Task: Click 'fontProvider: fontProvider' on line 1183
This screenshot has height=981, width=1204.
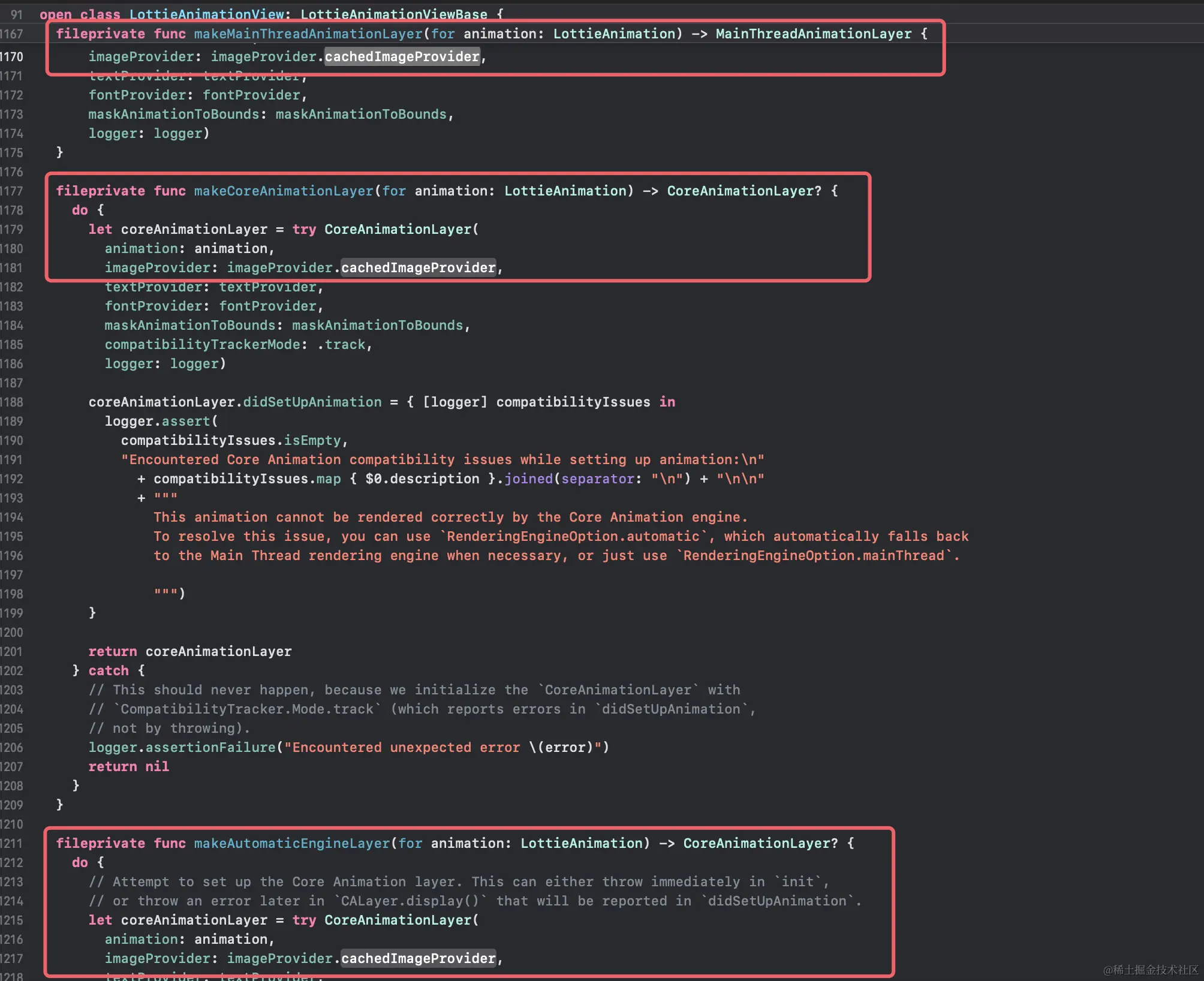Action: pyautogui.click(x=214, y=306)
